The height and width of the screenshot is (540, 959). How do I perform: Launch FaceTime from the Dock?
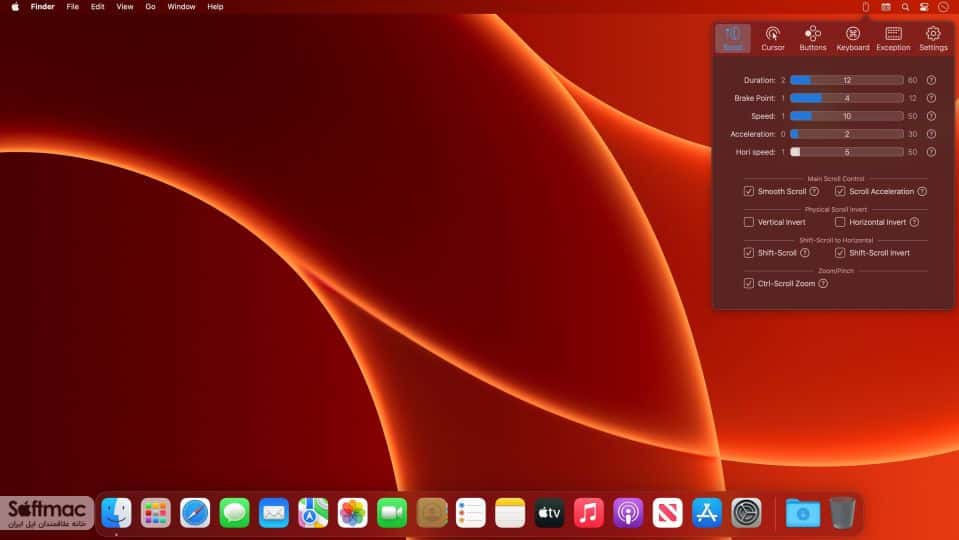[x=392, y=512]
